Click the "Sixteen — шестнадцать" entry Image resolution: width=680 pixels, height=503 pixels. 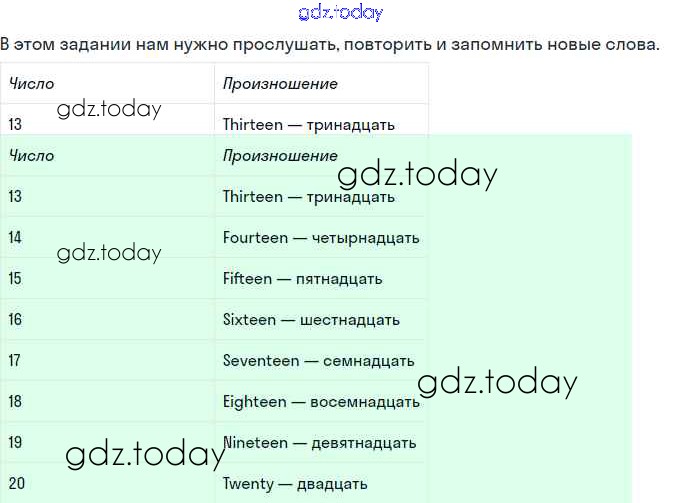311,320
